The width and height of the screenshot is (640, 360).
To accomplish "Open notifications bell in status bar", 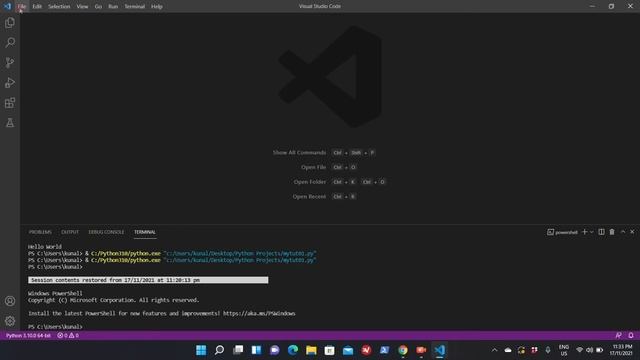I will [x=631, y=336].
